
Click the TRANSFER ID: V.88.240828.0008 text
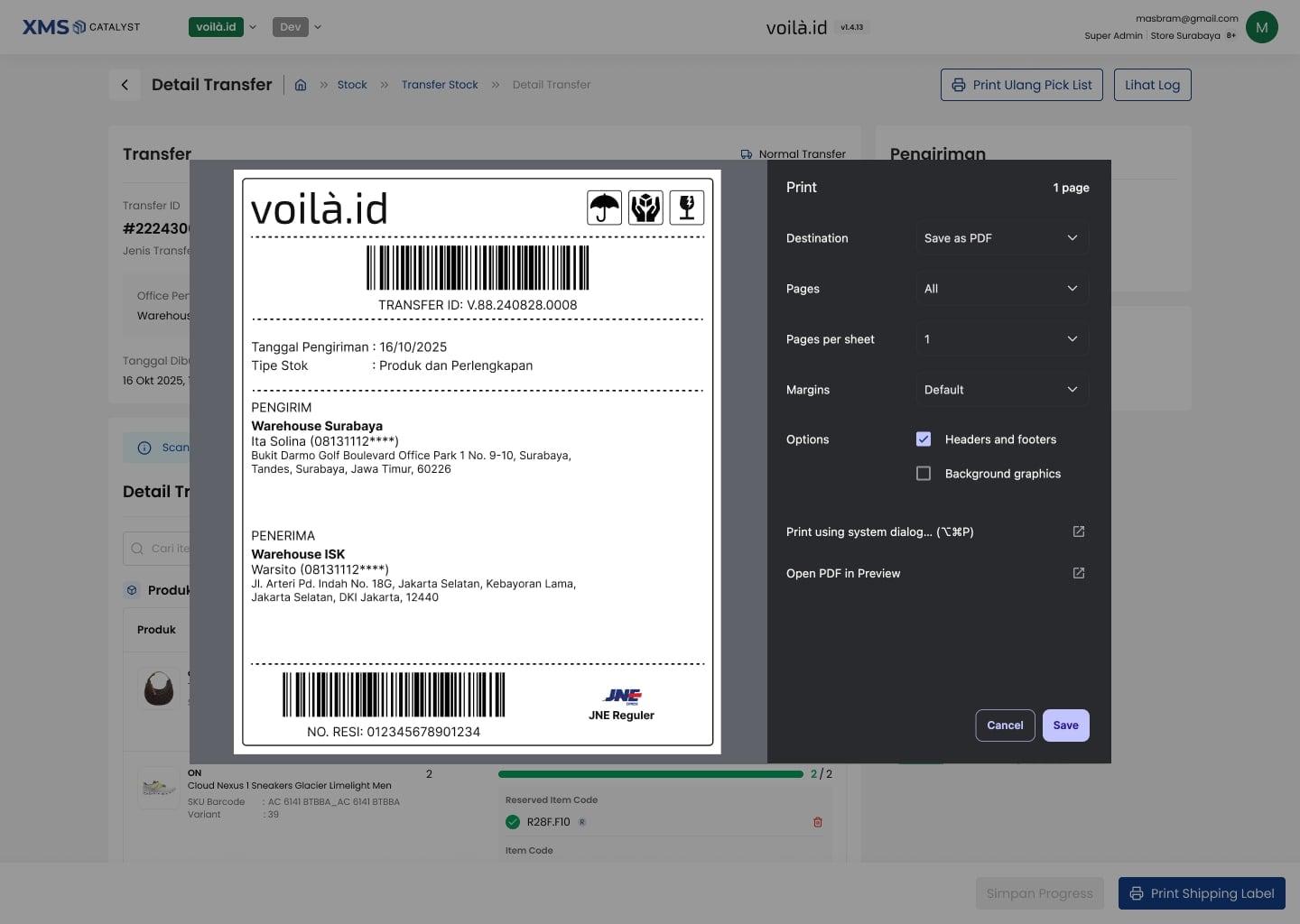[x=478, y=305]
